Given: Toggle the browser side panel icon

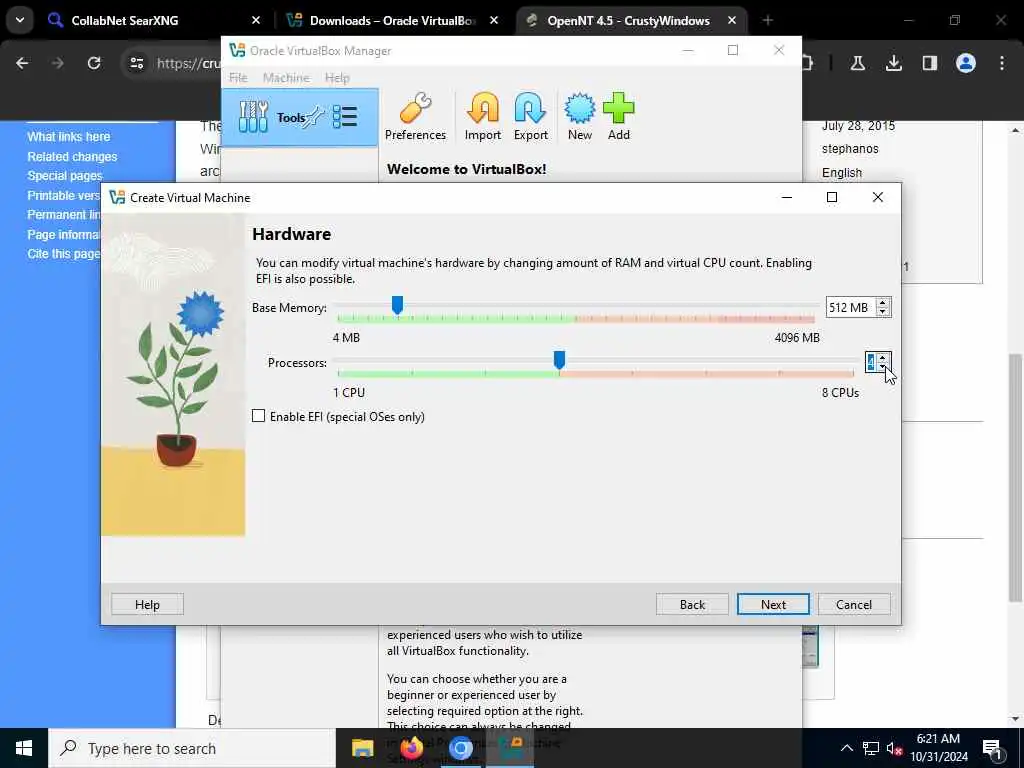Looking at the screenshot, I should click(929, 63).
